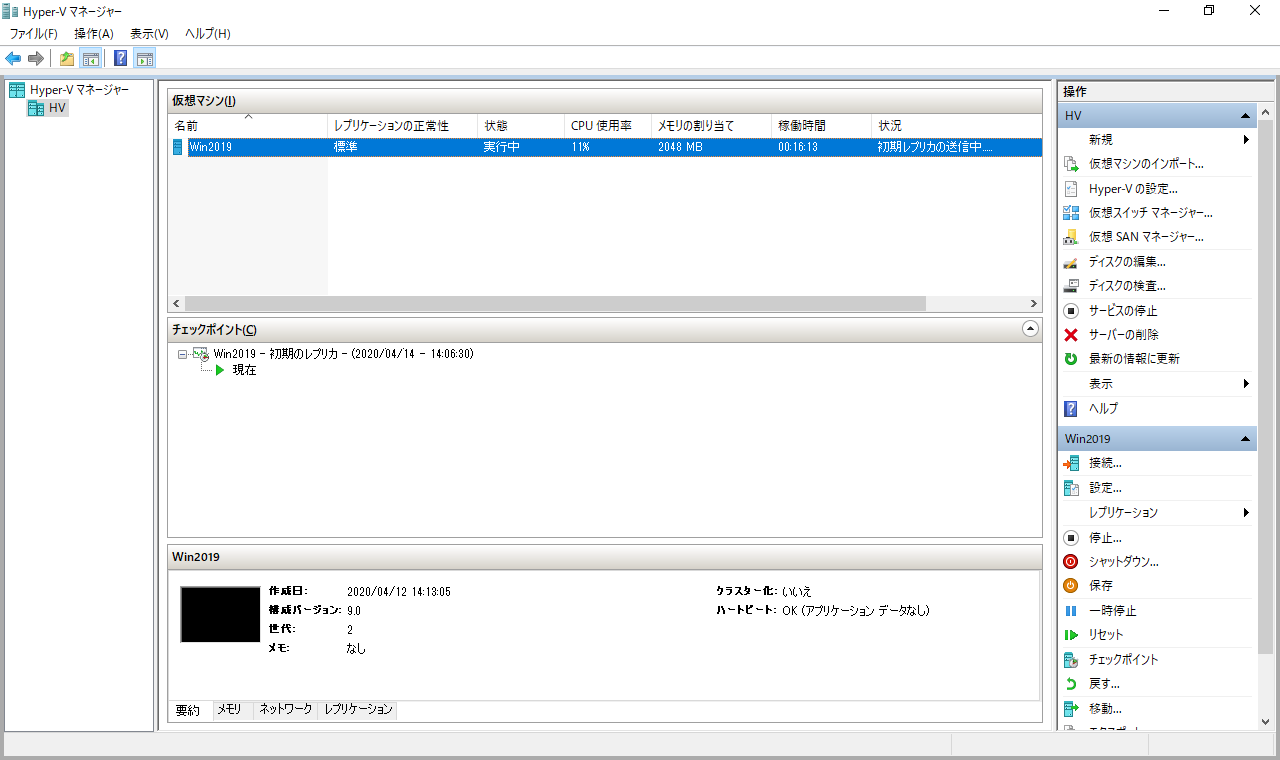Switch to the メモリ tab
1280x760 pixels.
pyautogui.click(x=230, y=709)
